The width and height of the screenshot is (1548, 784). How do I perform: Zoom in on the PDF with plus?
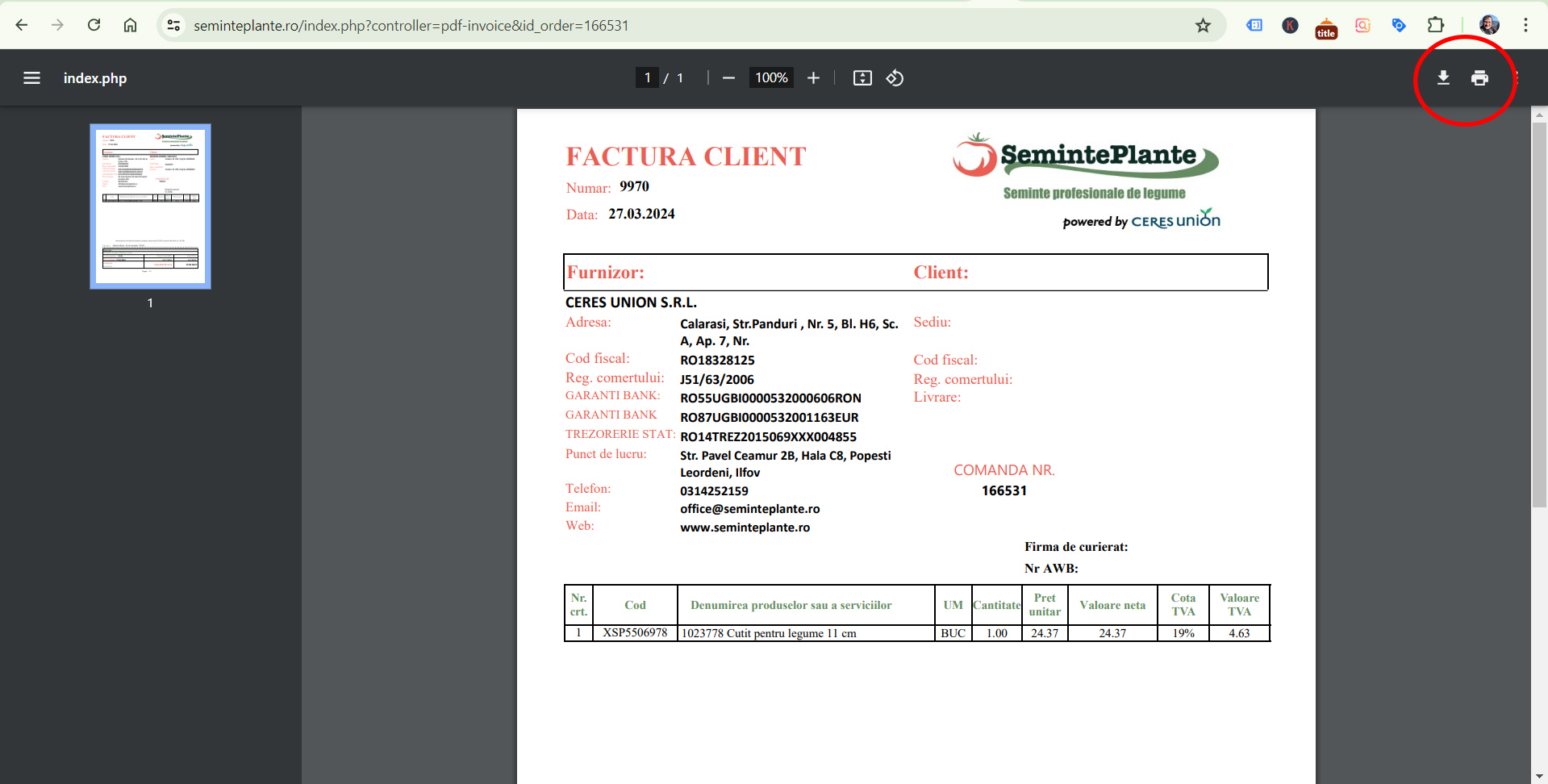point(813,78)
